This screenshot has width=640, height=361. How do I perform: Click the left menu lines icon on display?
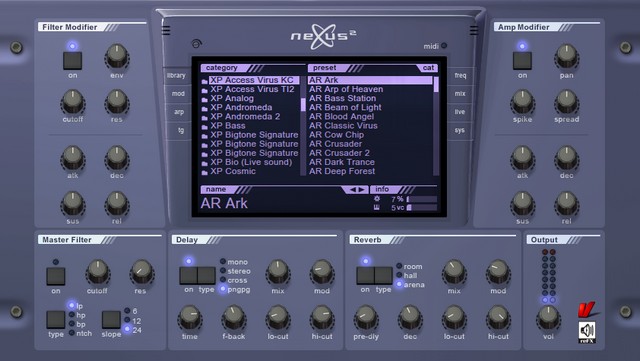click(x=166, y=30)
